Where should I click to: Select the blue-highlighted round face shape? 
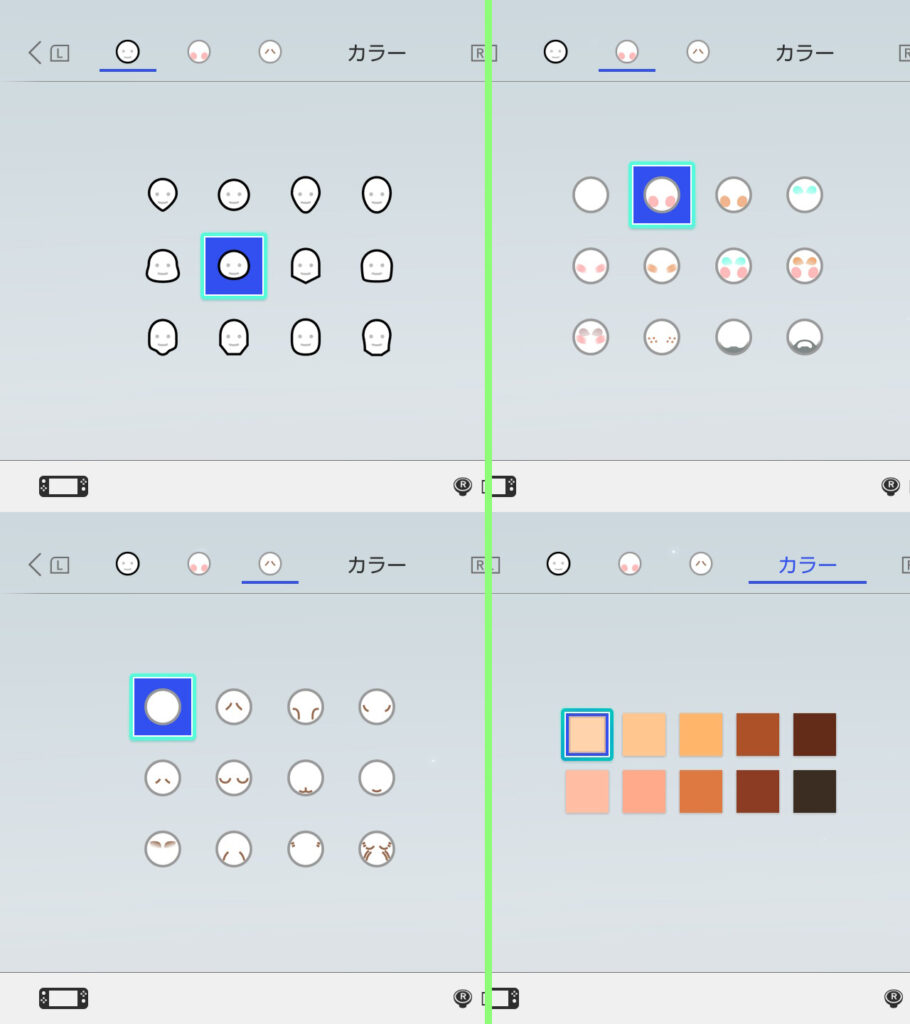click(234, 266)
